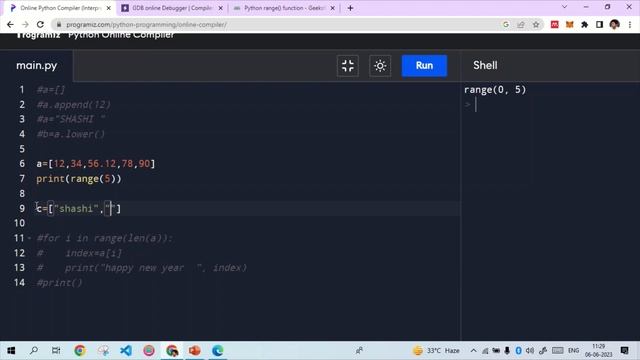Screen dimensions: 640x360
Task: Click code line c=["shashi",""]
Action: pyautogui.click(x=78, y=209)
